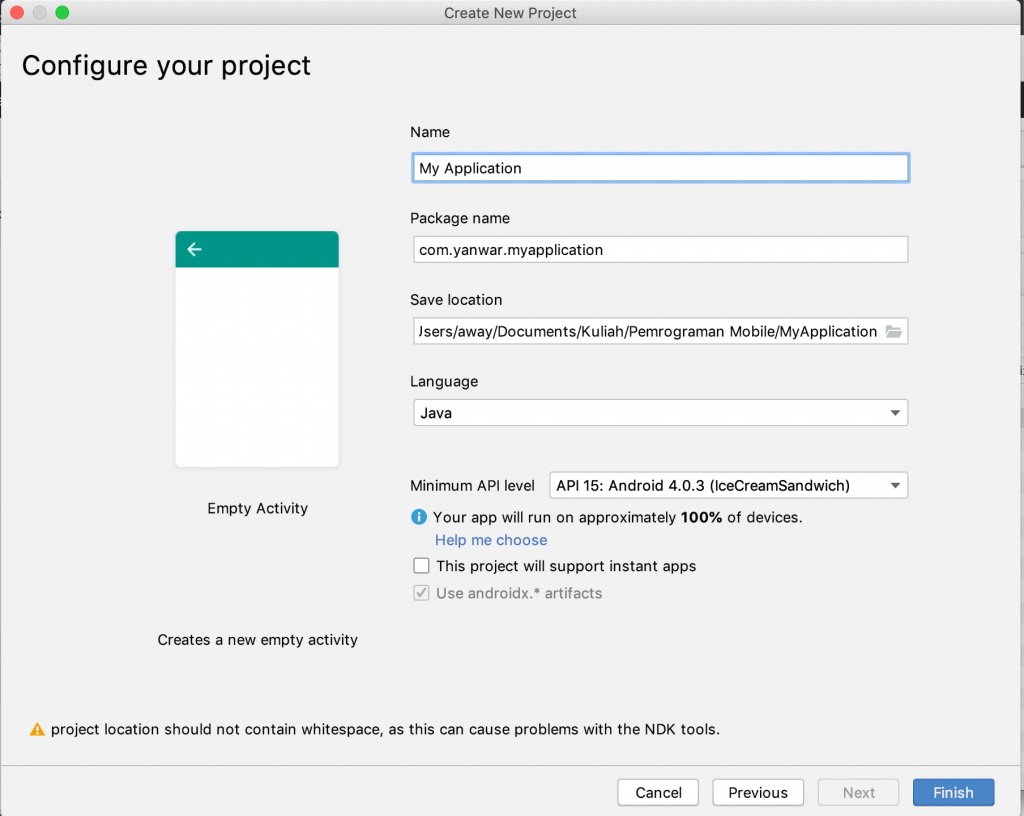Click into the Package name text field
The height and width of the screenshot is (816, 1024).
660,250
